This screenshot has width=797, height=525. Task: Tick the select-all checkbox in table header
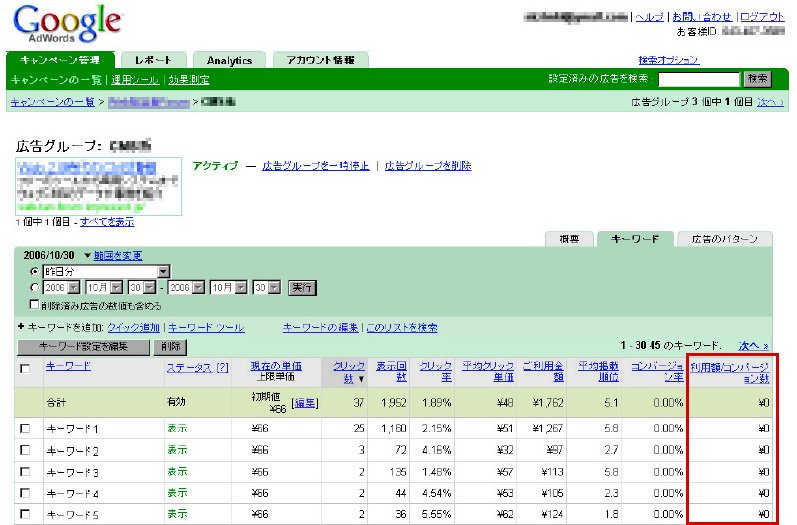25,368
